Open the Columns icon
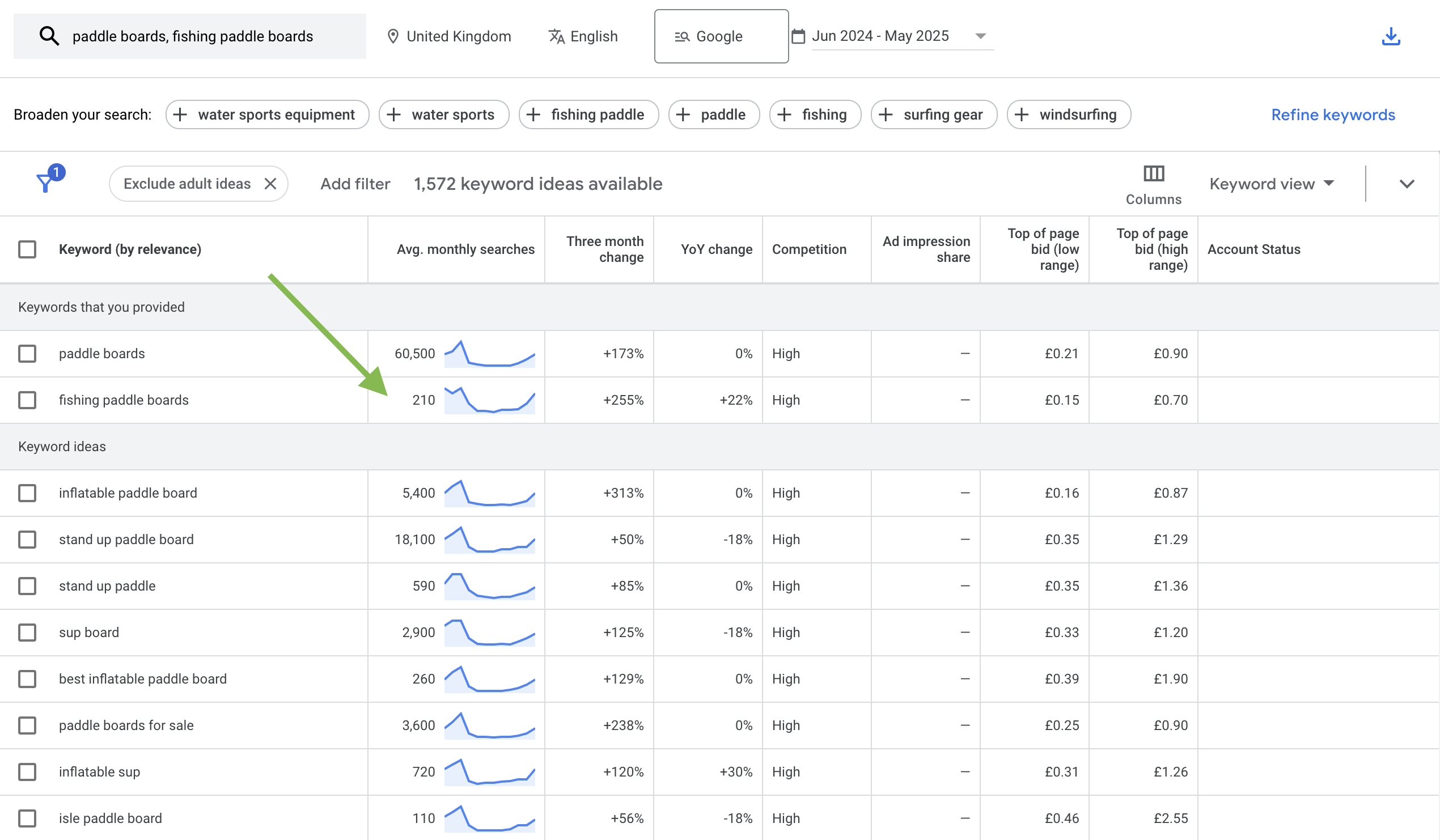 tap(1153, 173)
